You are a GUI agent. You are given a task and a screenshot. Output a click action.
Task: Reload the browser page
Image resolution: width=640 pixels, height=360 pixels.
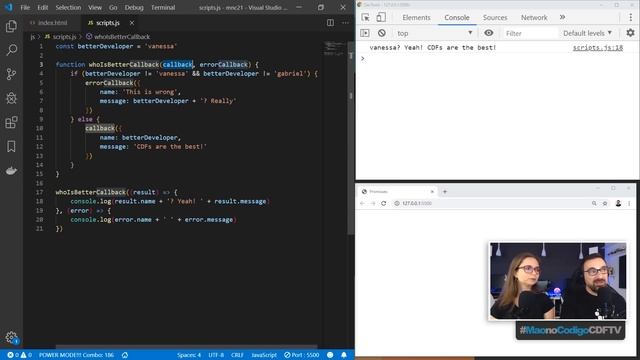pyautogui.click(x=384, y=203)
